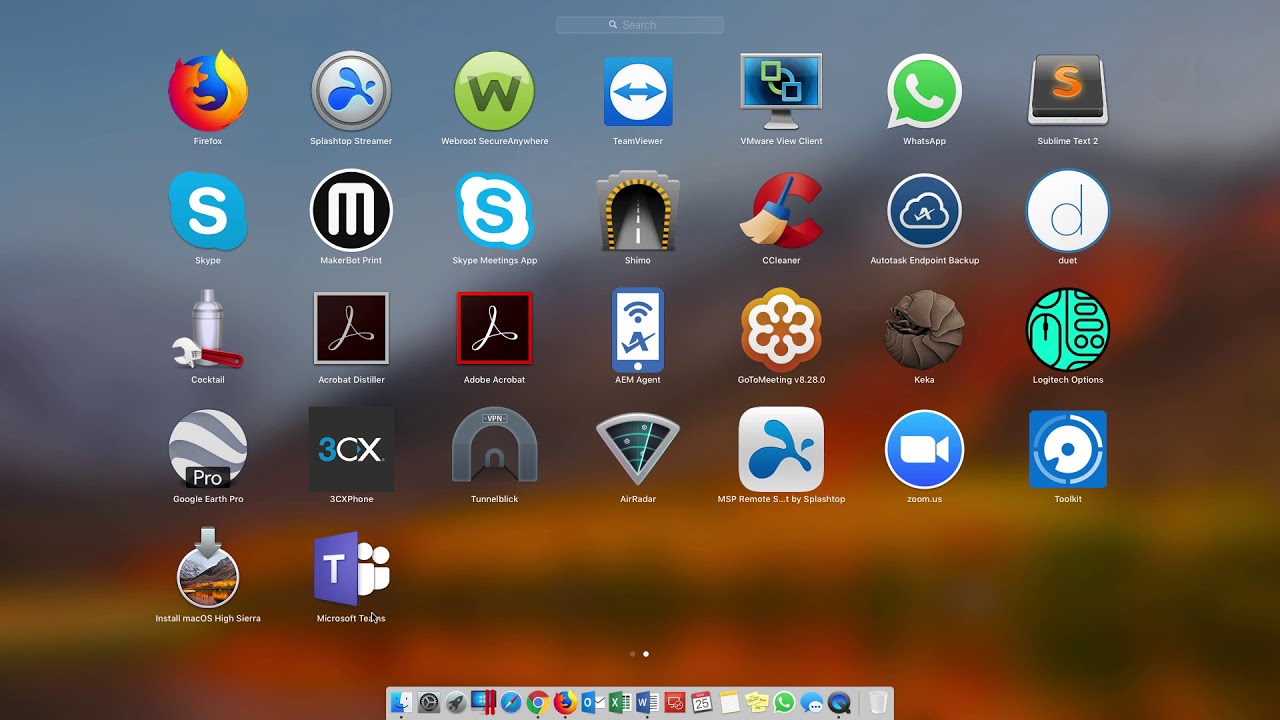Open Keka archiver
1280x720 pixels.
click(x=924, y=329)
